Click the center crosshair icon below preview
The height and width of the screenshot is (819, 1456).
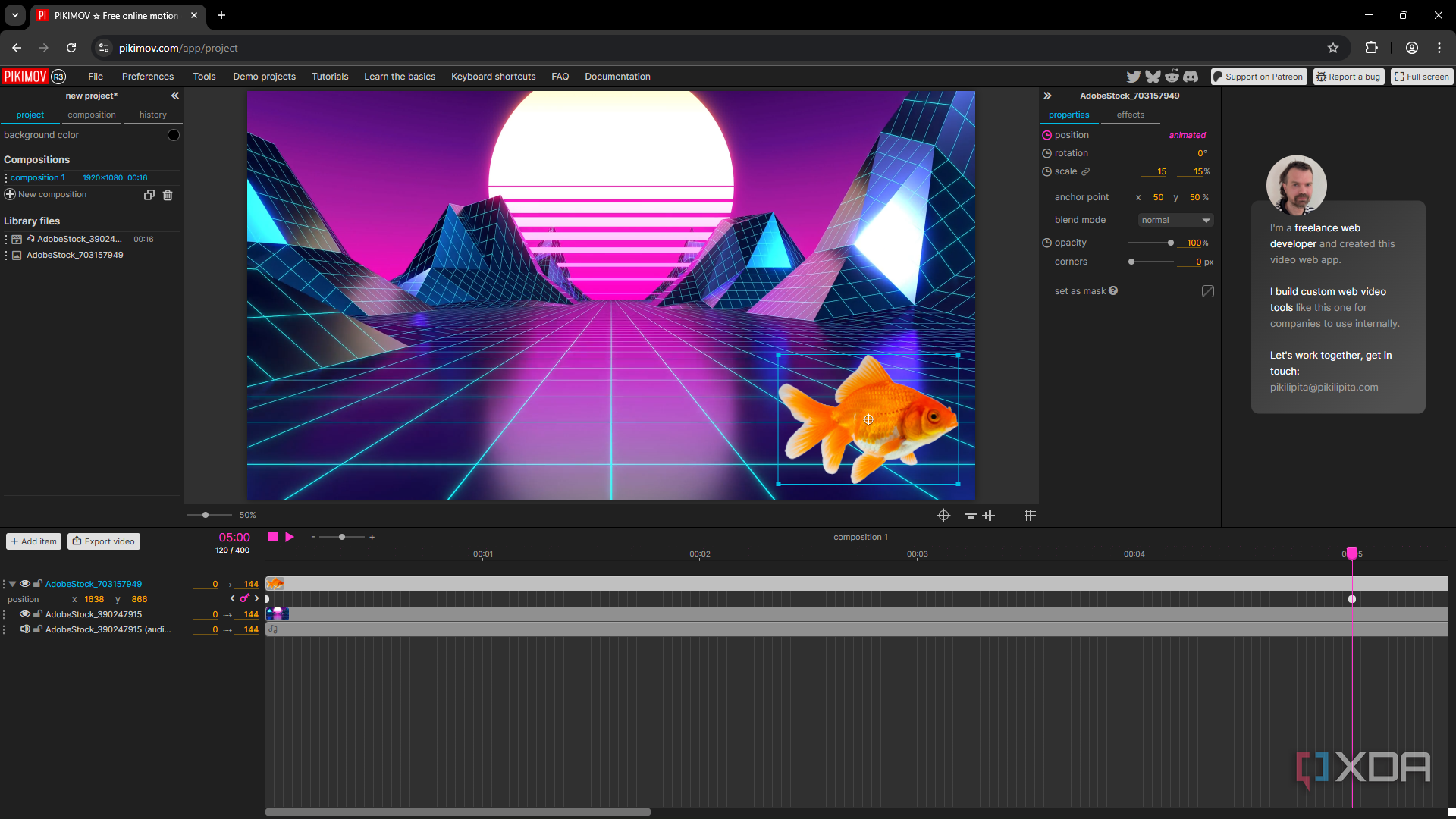[943, 515]
